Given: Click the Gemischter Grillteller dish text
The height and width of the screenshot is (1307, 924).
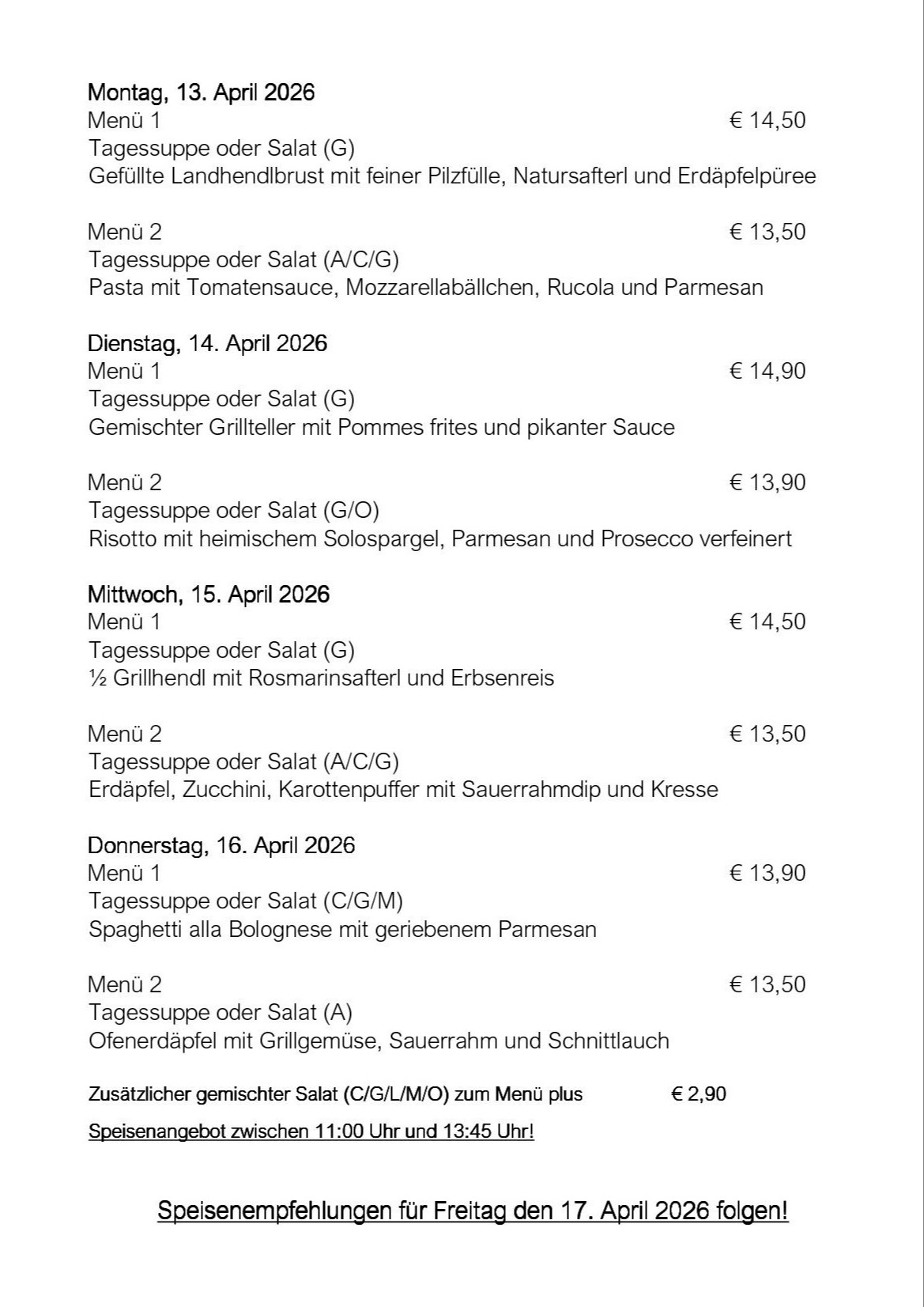Looking at the screenshot, I should (x=381, y=427).
